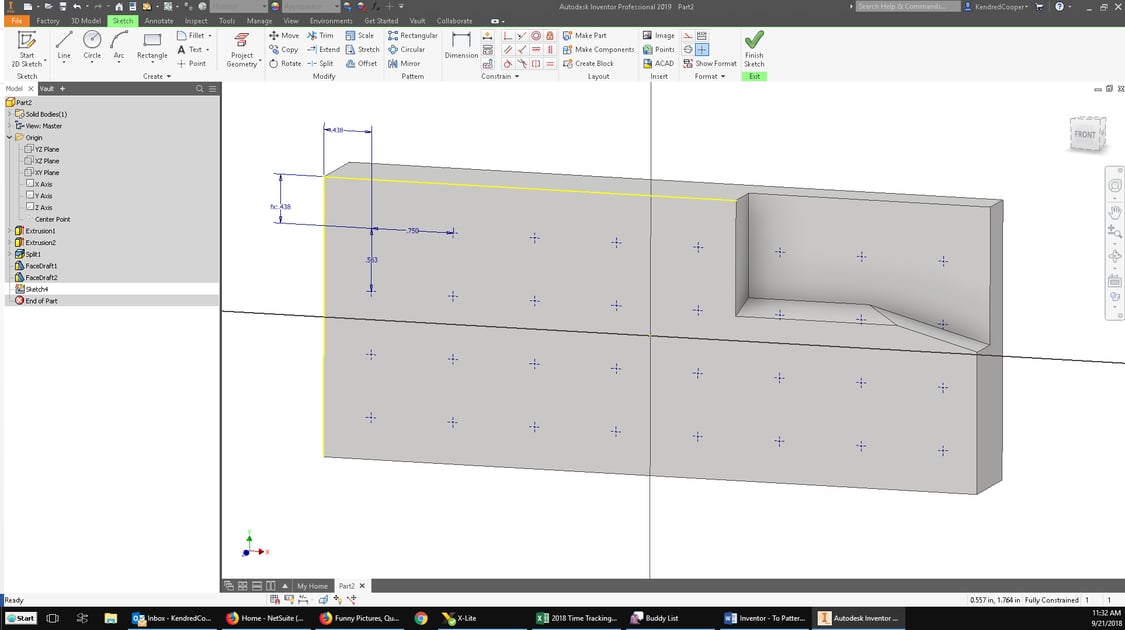The image size is (1125, 630).
Task: Click the Pan icon in the navigation bar
Action: (x=1115, y=211)
